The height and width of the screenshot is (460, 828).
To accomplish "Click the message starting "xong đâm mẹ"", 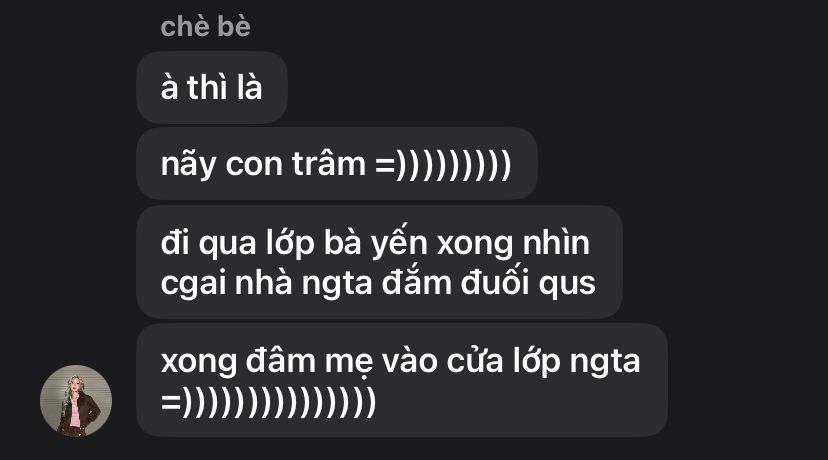I will pos(402,380).
